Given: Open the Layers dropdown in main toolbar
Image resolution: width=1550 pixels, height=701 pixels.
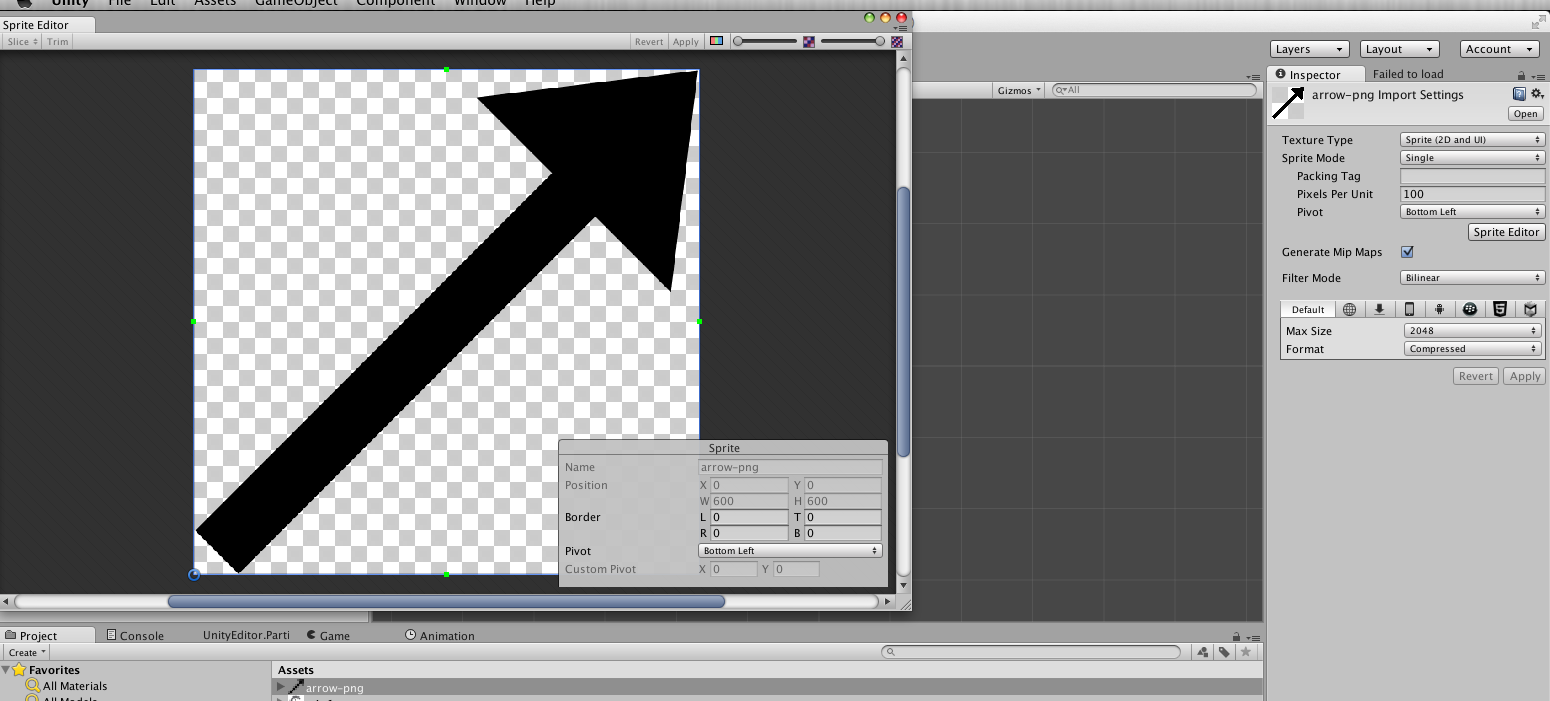Looking at the screenshot, I should pos(1310,49).
